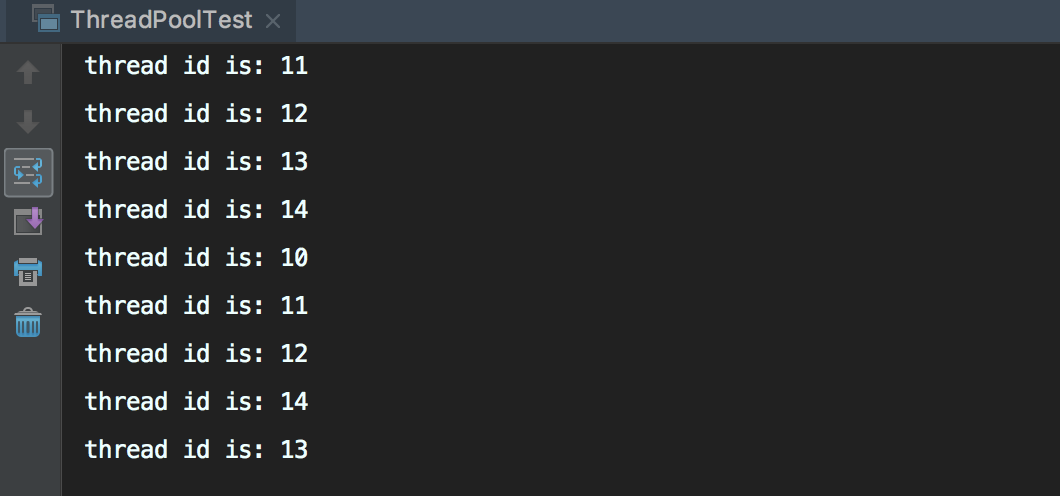
Task: Click the last 'thread id is: 13' line
Action: (x=196, y=450)
